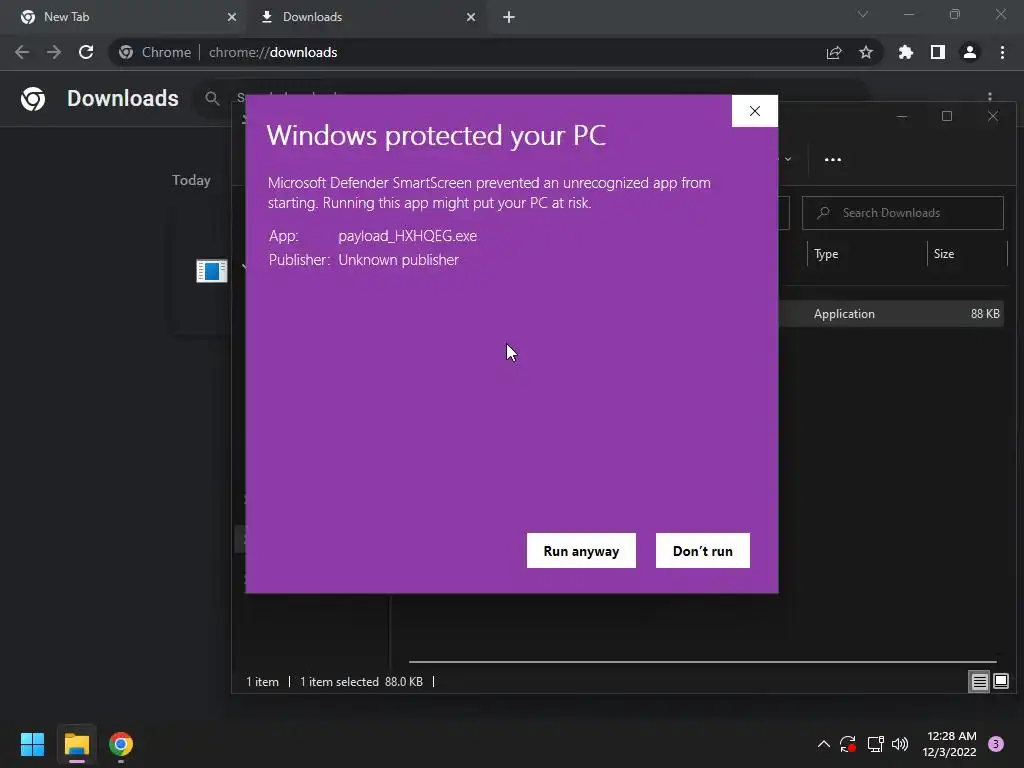Switch to the New Tab tab
1024x768 pixels.
tap(124, 17)
